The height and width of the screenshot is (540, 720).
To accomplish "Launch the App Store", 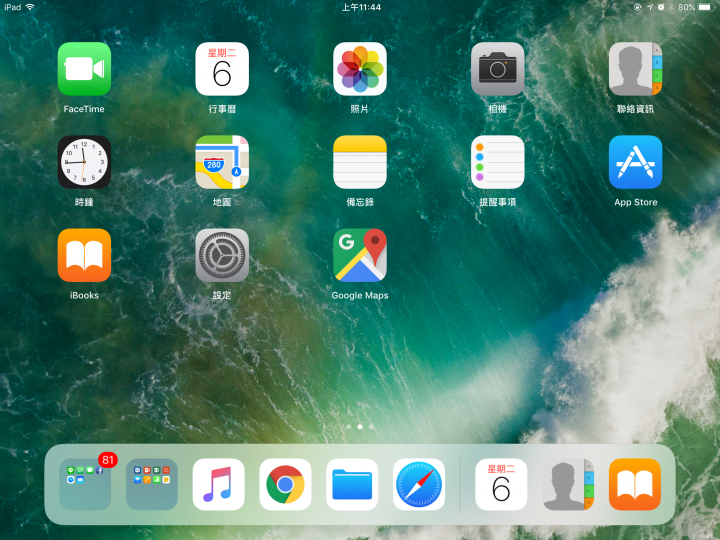I will [x=635, y=162].
